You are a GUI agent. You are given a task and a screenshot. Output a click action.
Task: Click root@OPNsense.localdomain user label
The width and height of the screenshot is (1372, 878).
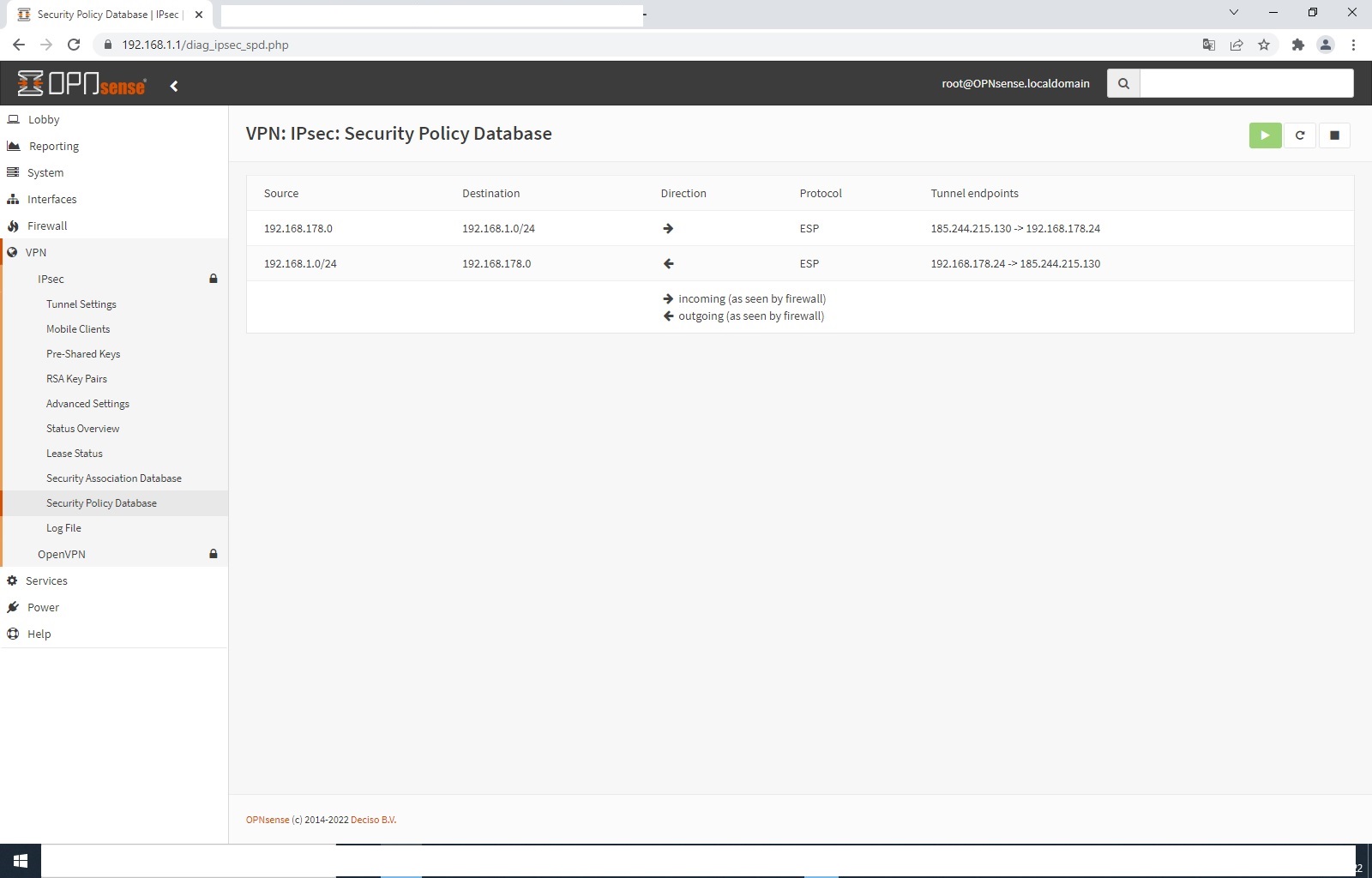[x=1015, y=83]
